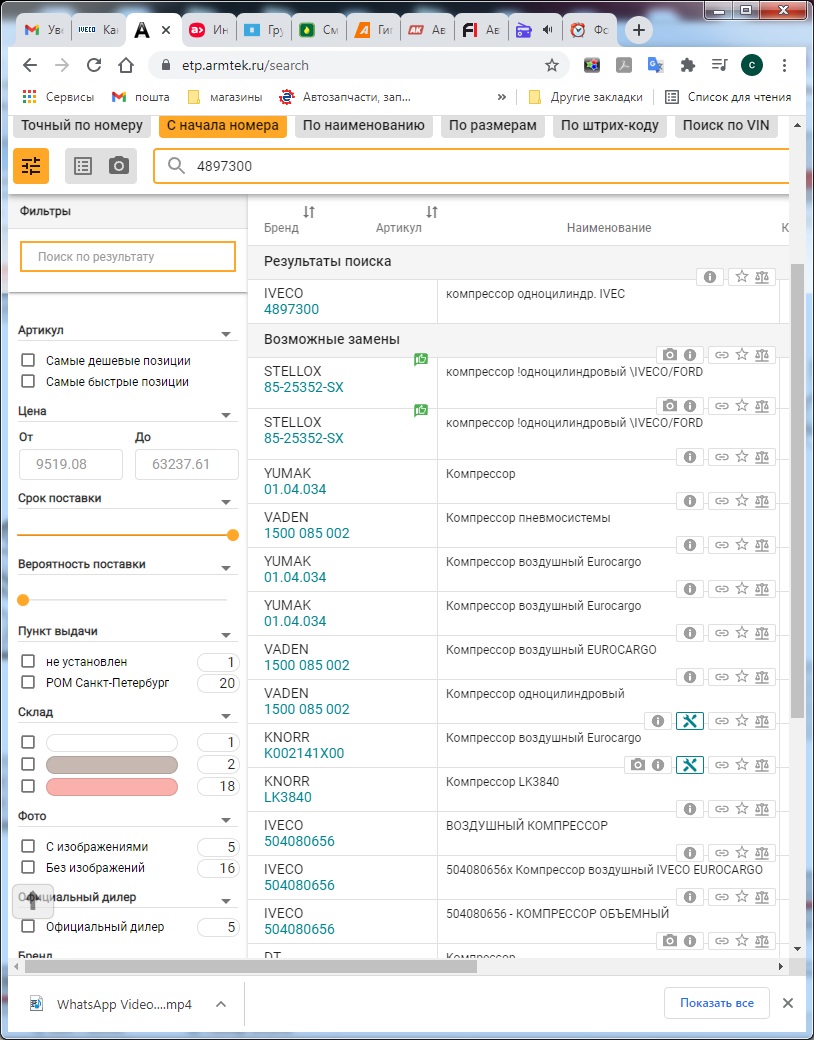Check С изображениями filter
814x1040 pixels.
[28, 846]
